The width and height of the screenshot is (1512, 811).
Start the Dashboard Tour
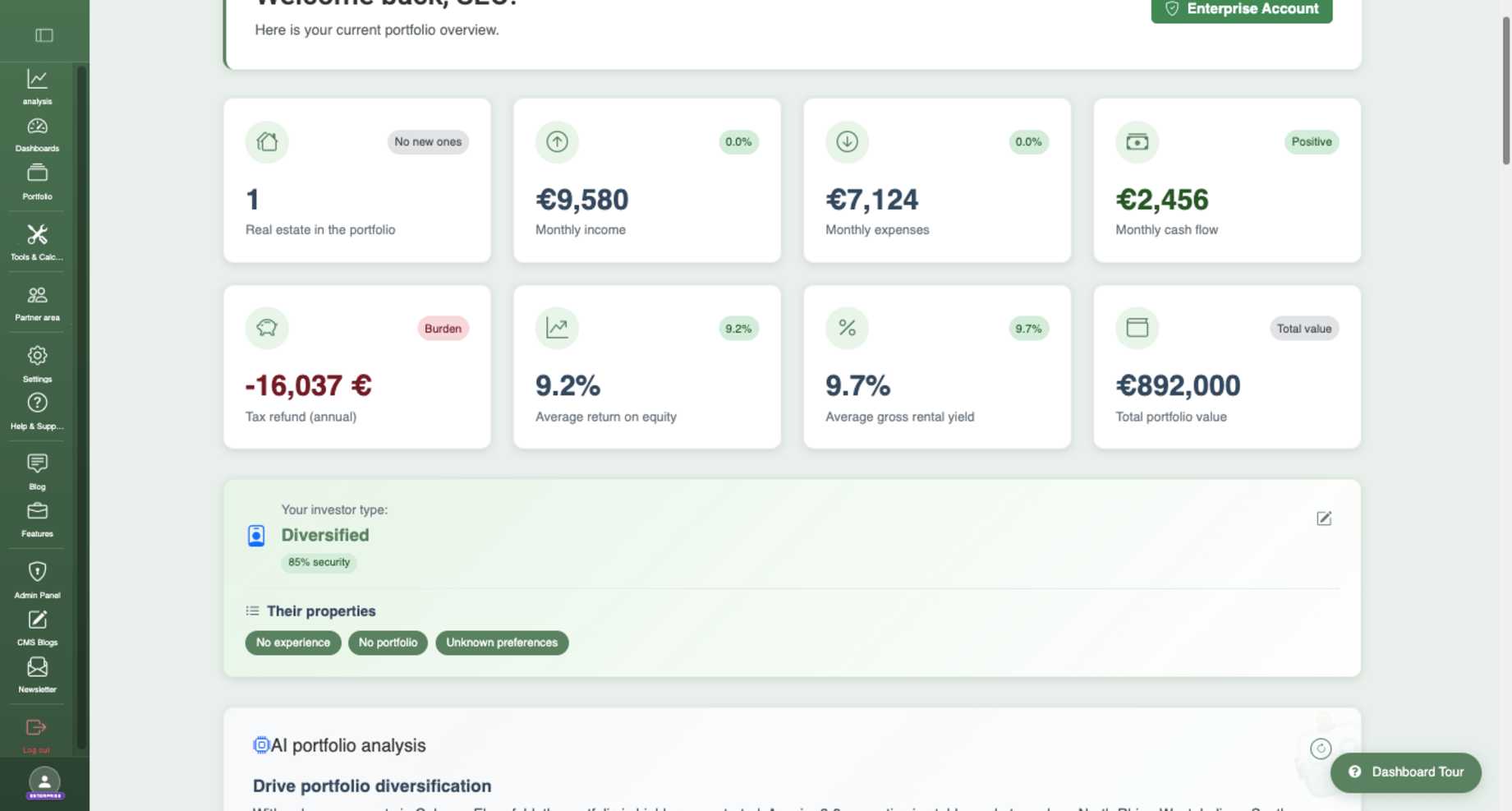pyautogui.click(x=1405, y=772)
